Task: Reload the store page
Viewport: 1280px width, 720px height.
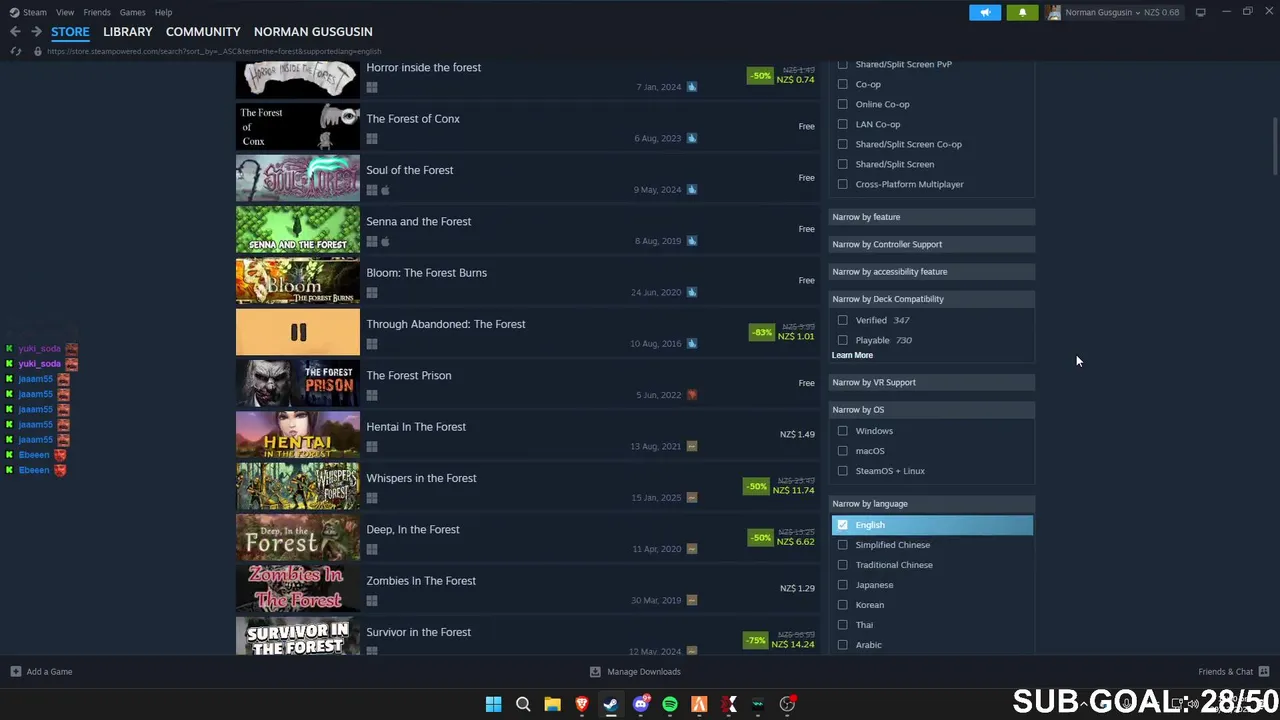Action: pyautogui.click(x=15, y=51)
